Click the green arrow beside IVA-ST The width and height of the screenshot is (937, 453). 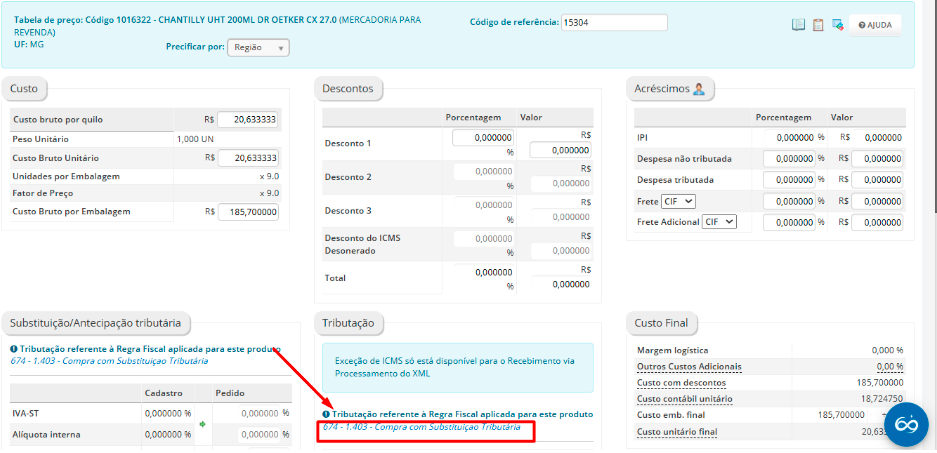pyautogui.click(x=204, y=424)
